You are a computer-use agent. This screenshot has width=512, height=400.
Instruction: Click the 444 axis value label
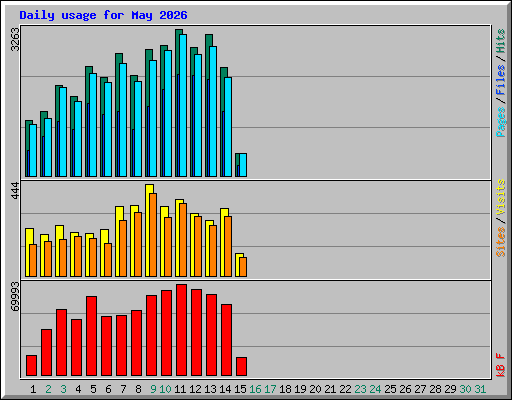[15, 191]
